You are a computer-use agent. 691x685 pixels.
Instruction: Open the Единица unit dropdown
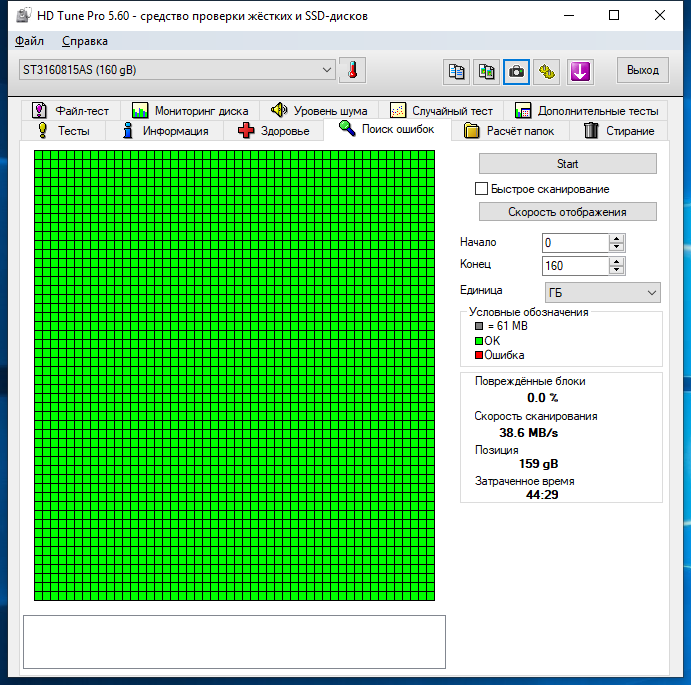602,293
